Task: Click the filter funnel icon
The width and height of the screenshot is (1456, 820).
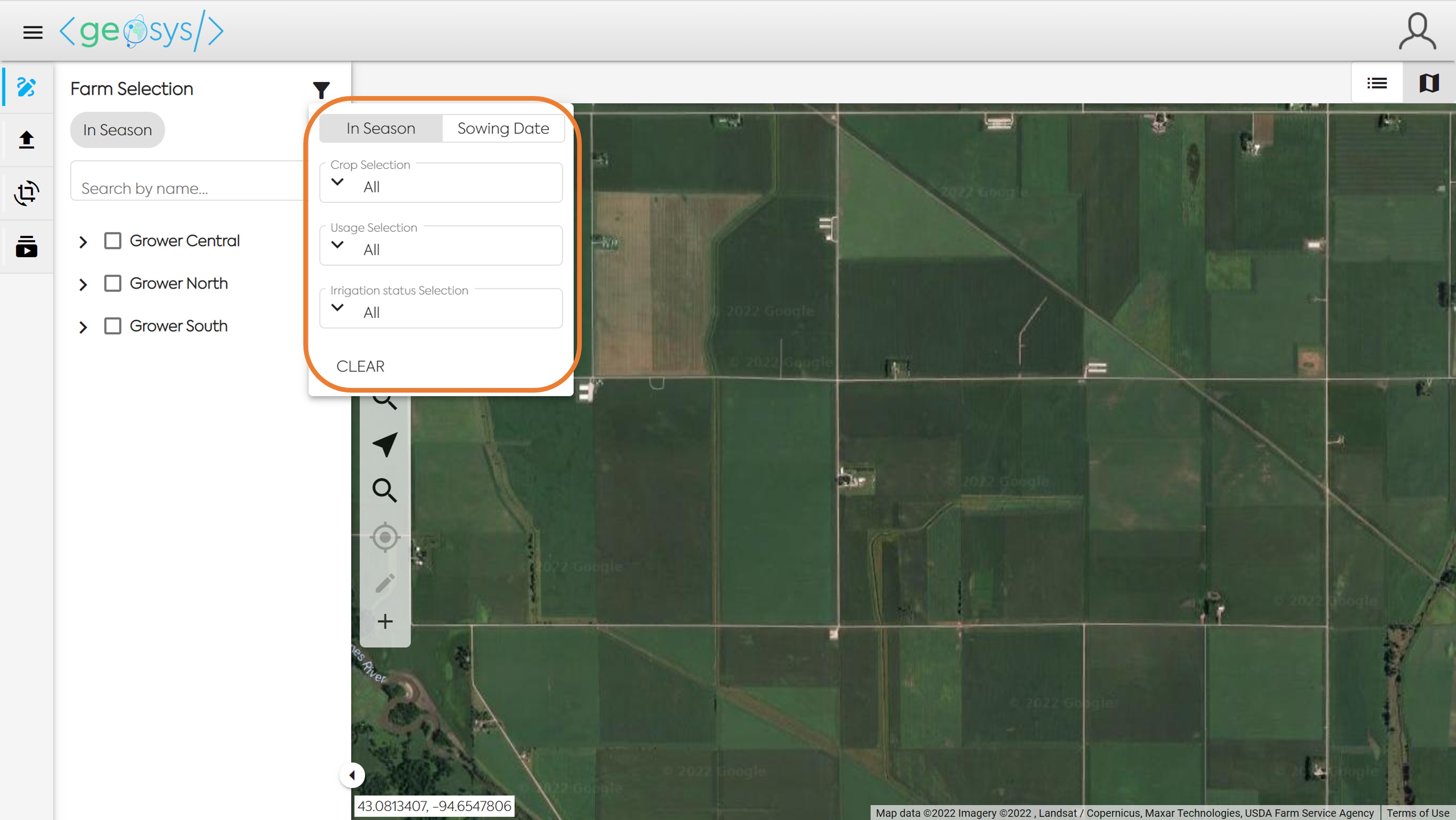Action: [x=321, y=89]
